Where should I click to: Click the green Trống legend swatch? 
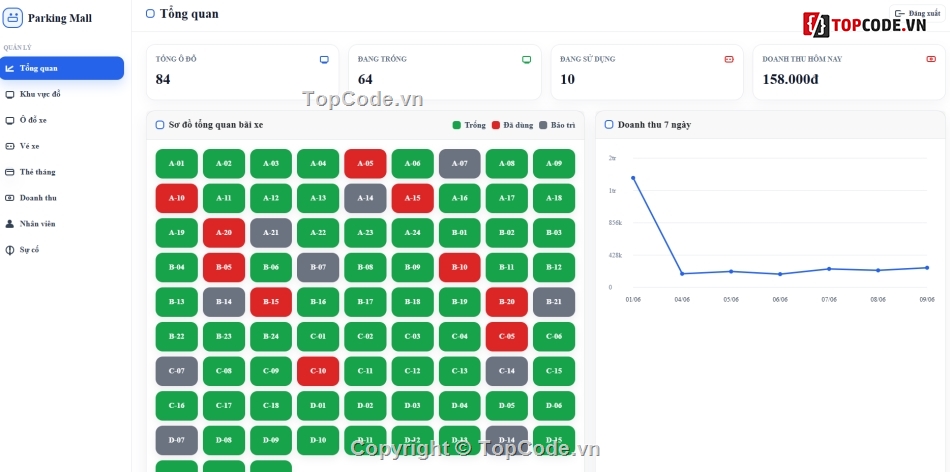pyautogui.click(x=457, y=125)
